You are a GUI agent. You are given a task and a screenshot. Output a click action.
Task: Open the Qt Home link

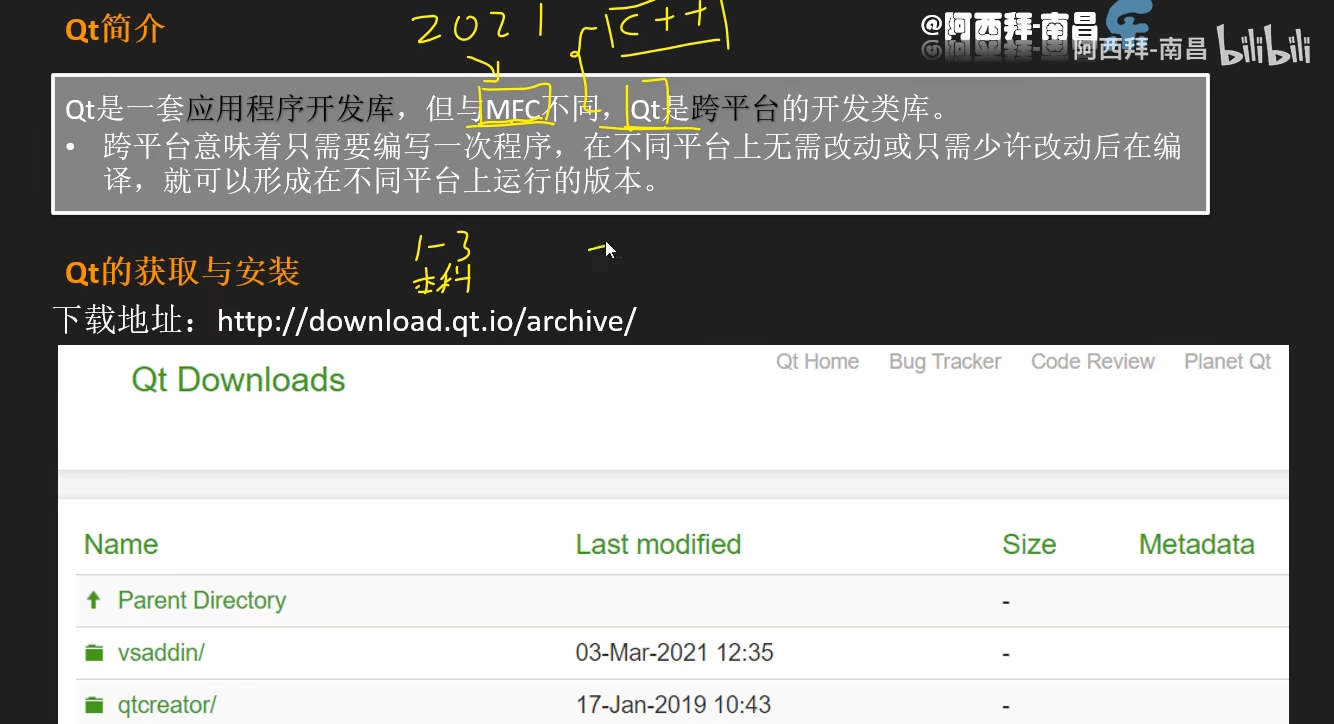[817, 362]
